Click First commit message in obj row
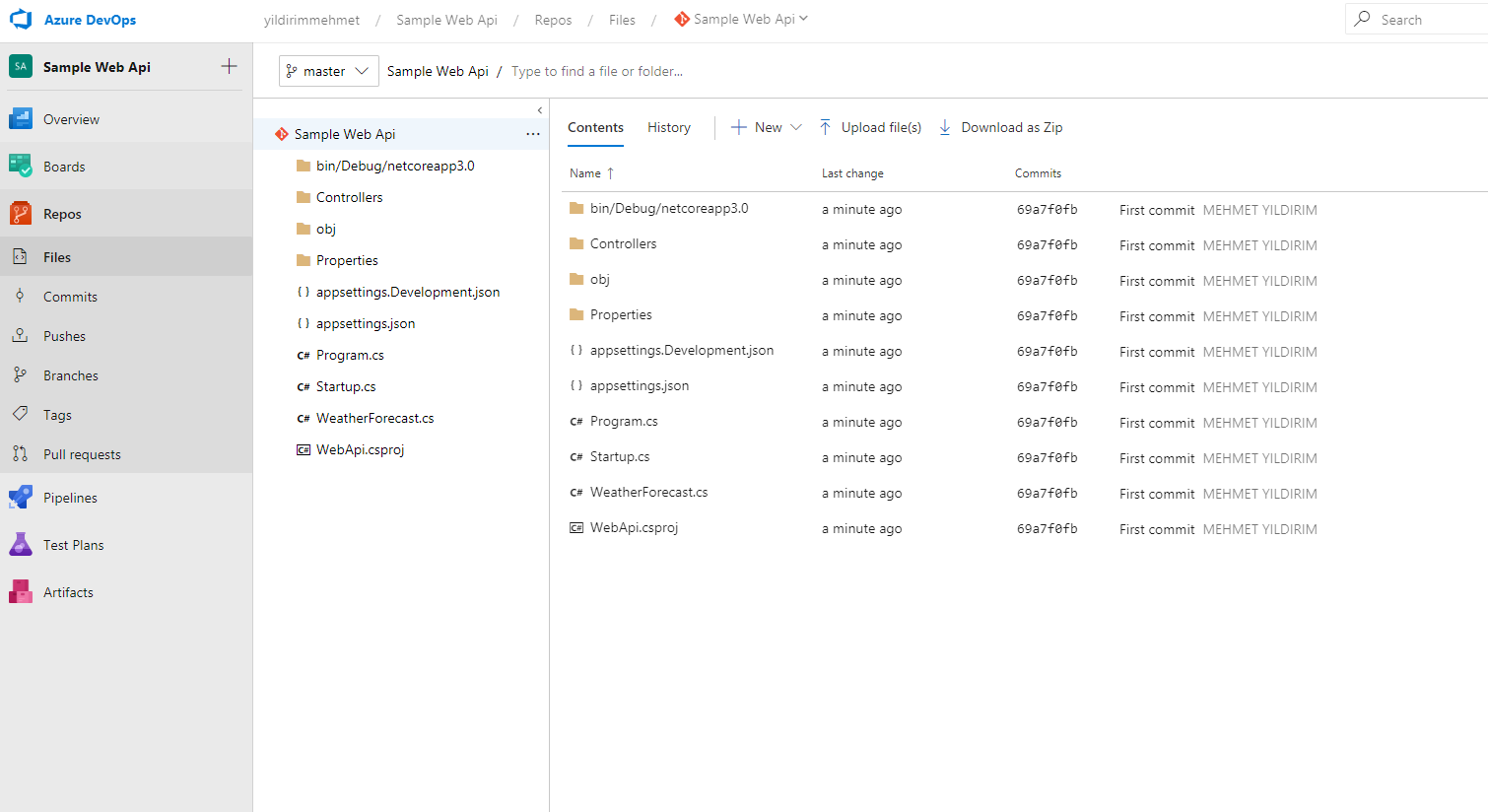 click(1157, 281)
